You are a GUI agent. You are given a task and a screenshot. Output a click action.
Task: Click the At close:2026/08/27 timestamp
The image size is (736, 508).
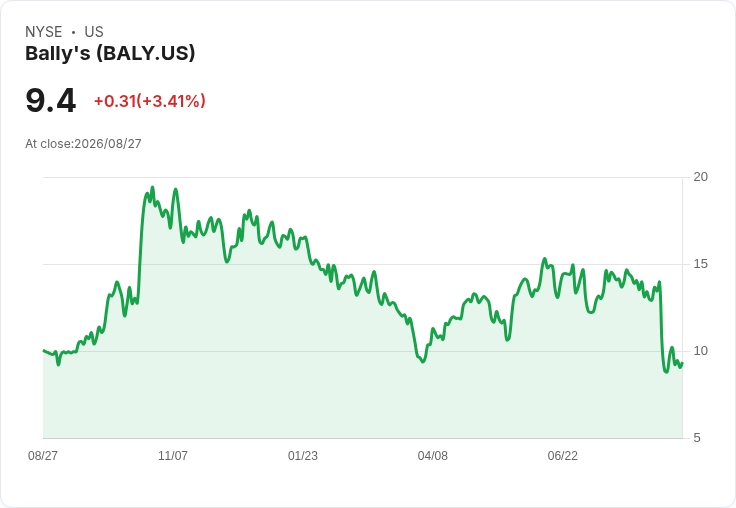[x=83, y=144]
